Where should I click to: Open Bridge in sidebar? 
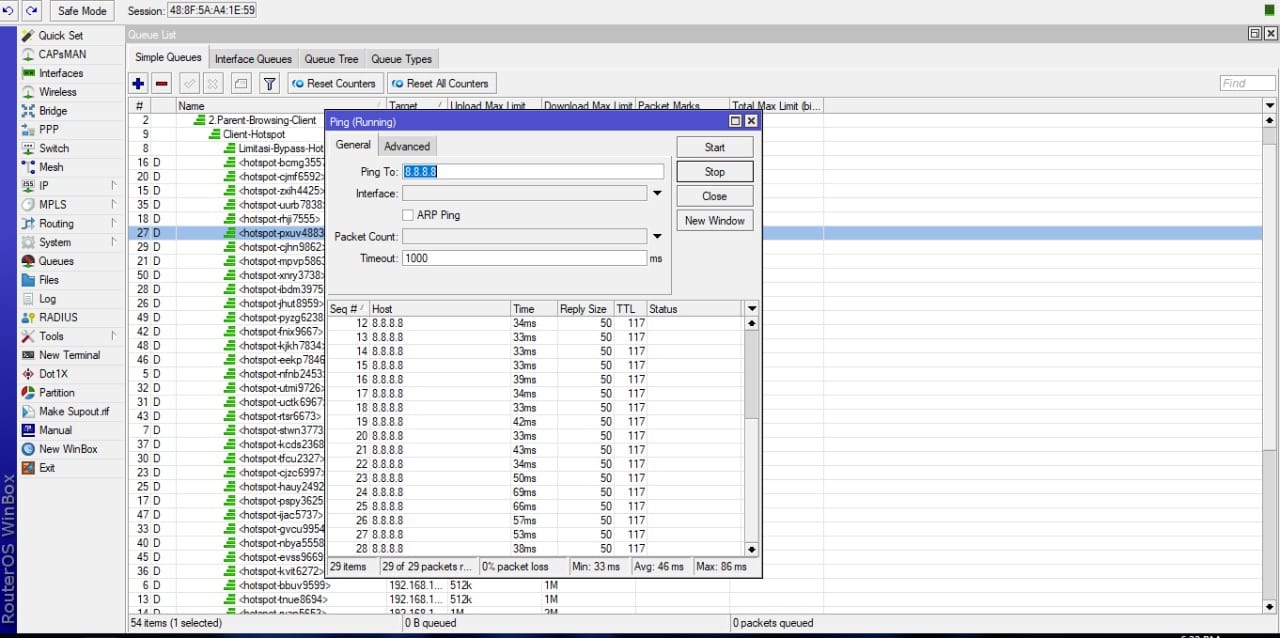pos(53,111)
